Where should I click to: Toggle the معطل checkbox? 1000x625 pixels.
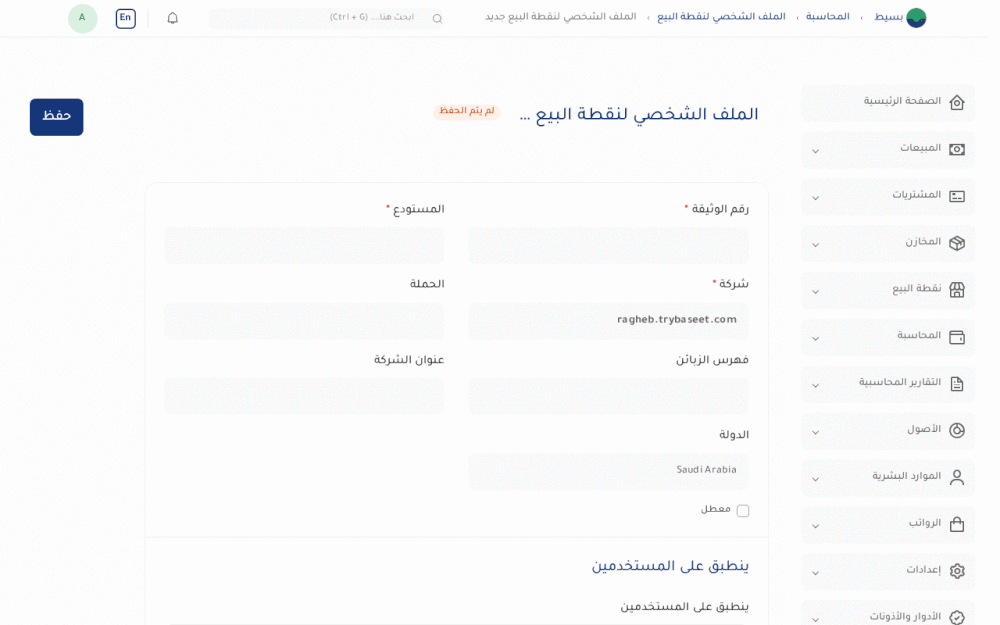[x=742, y=511]
